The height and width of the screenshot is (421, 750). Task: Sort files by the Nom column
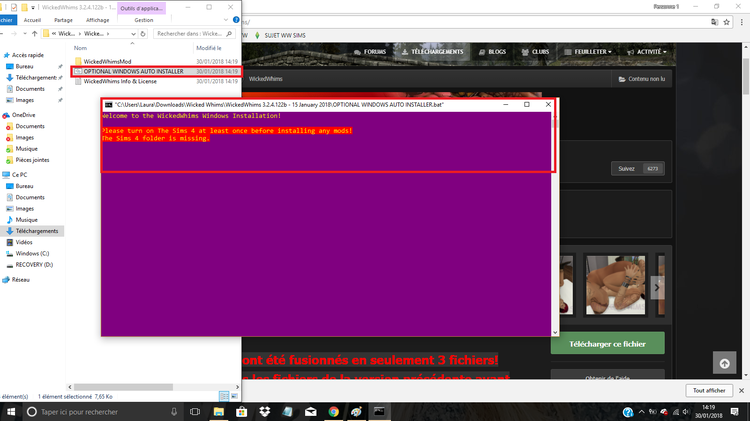click(x=80, y=48)
